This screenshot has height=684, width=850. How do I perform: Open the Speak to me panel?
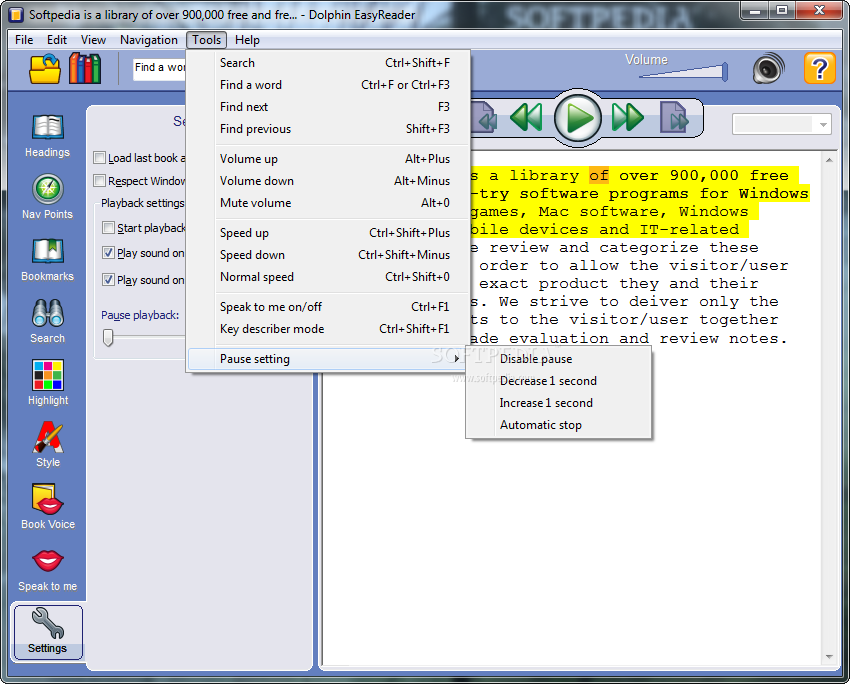[x=47, y=570]
